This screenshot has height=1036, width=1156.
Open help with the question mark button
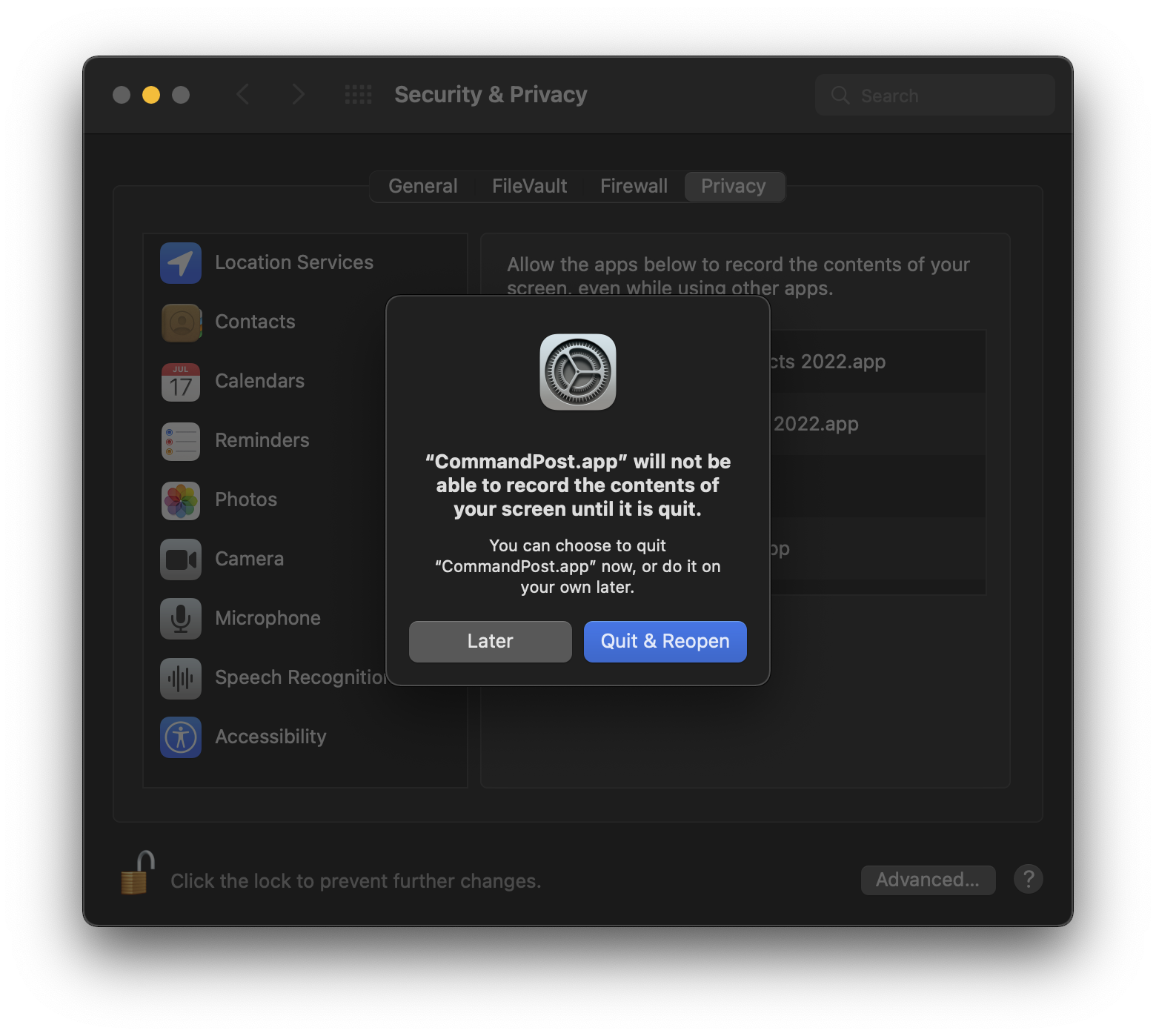pyautogui.click(x=1029, y=880)
